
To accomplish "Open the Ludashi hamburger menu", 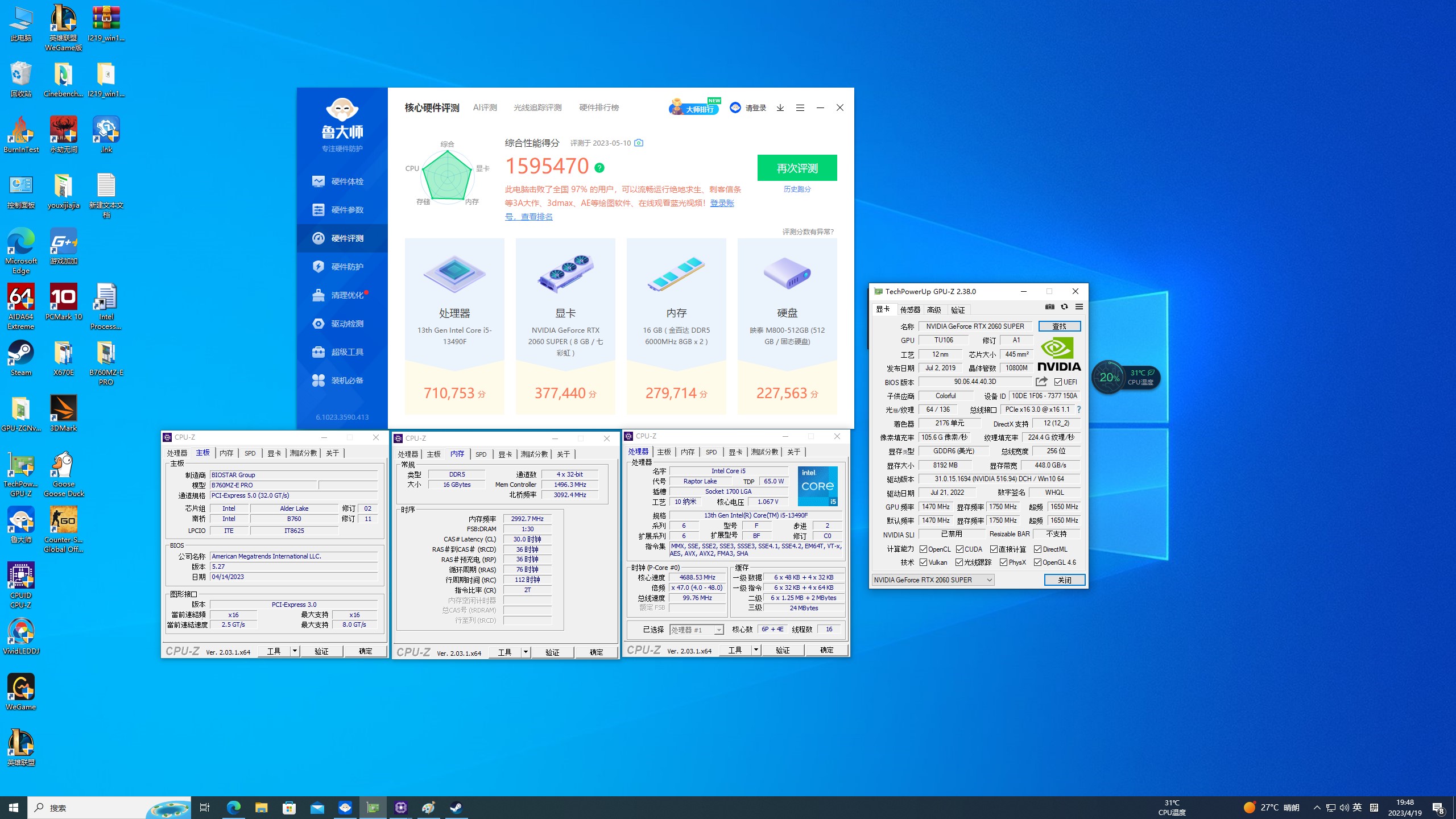I will tap(800, 107).
